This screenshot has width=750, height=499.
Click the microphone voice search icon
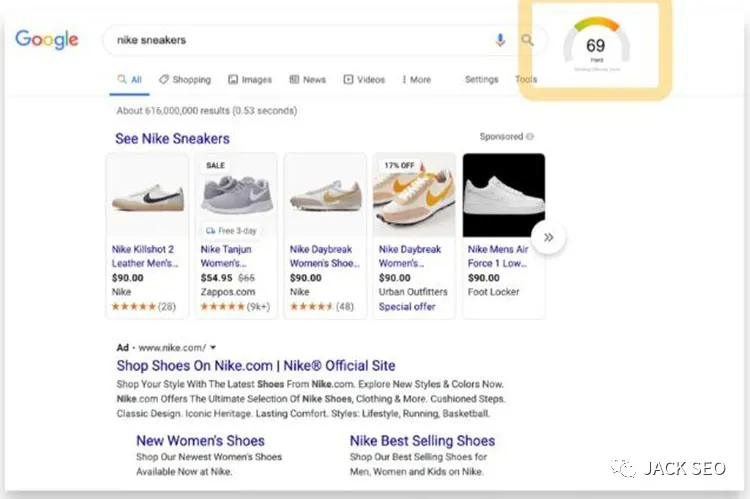coord(500,40)
